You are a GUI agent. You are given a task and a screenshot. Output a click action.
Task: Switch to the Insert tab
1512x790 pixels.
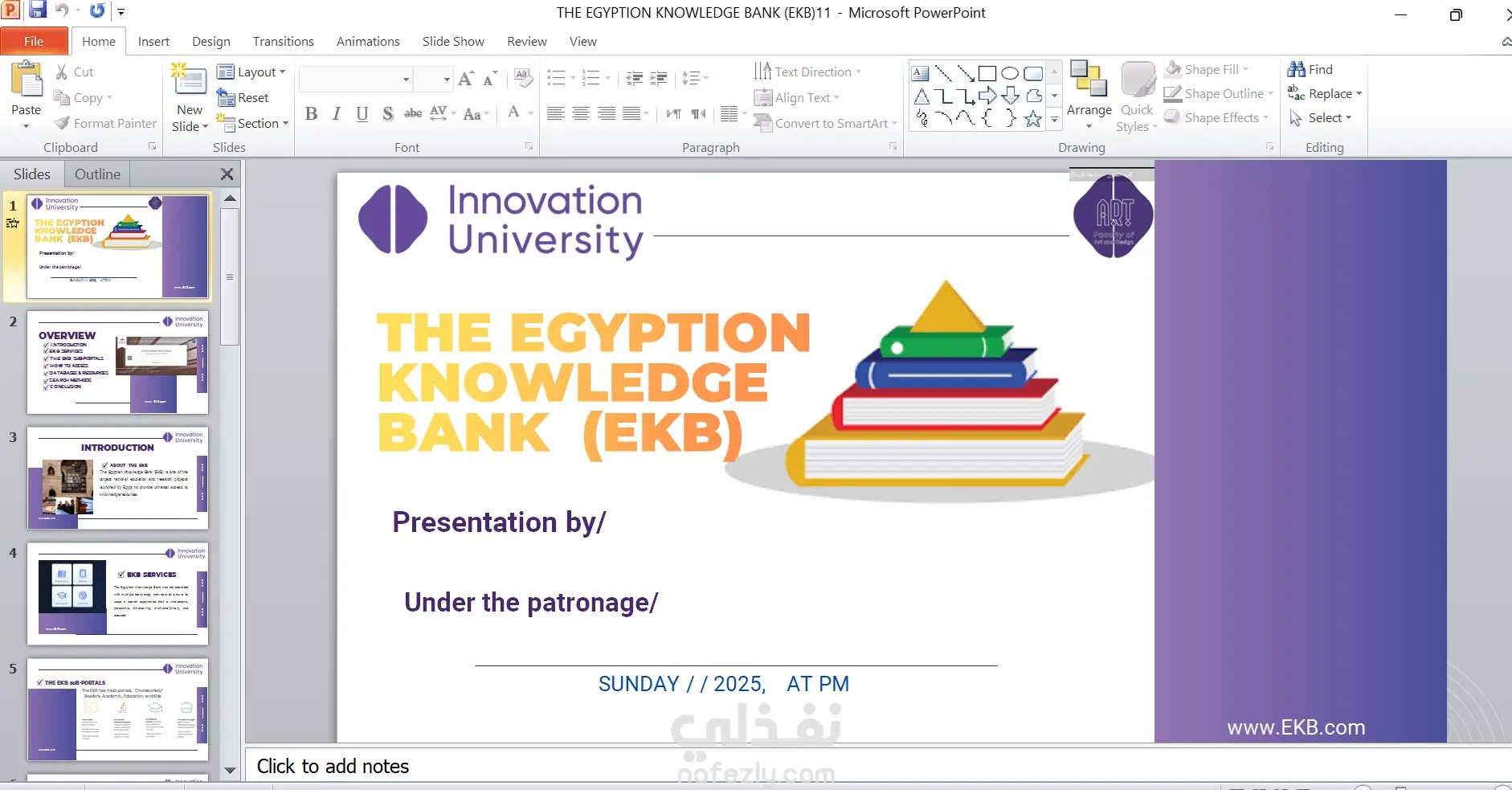(153, 41)
